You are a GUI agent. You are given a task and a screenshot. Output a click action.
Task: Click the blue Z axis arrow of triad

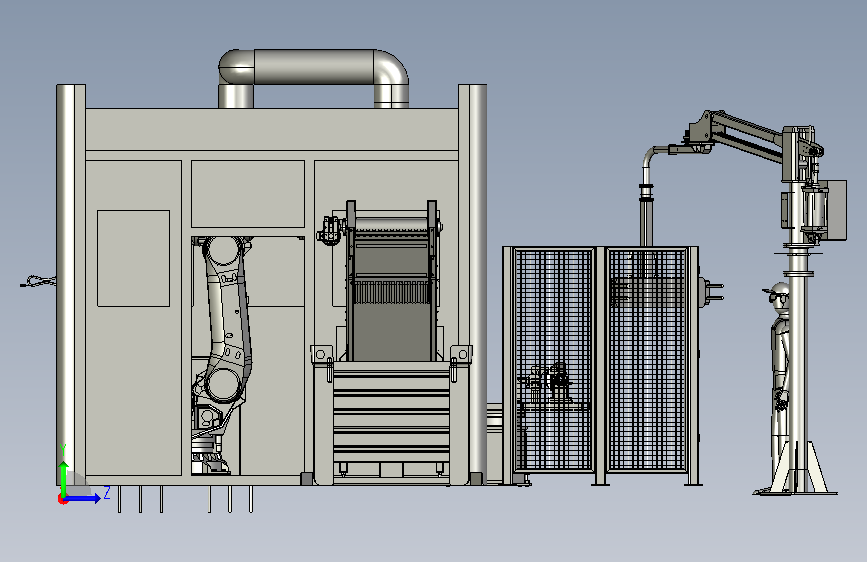pos(83,498)
